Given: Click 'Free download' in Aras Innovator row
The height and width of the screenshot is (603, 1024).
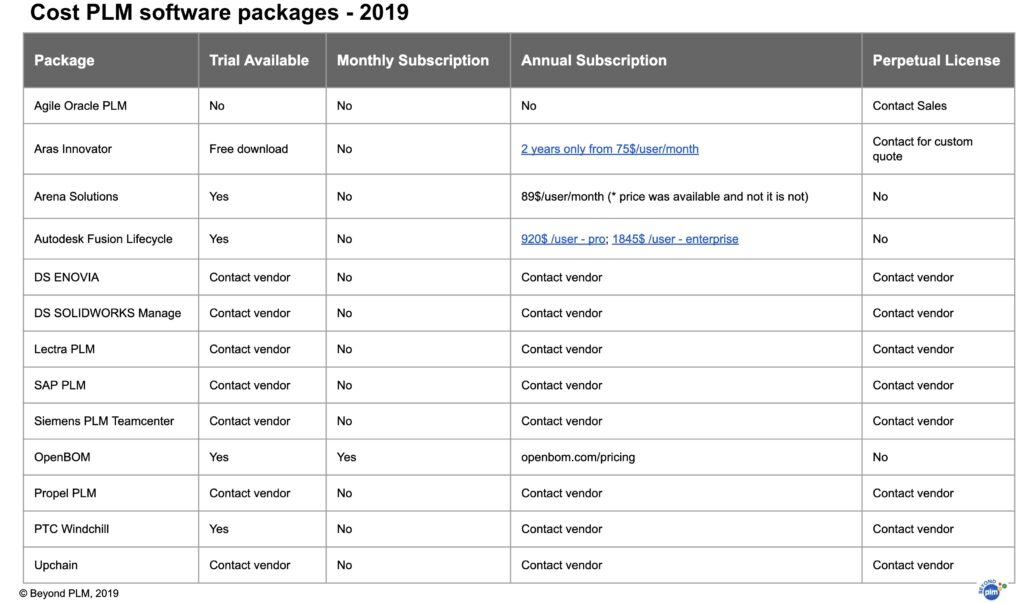Looking at the screenshot, I should (x=248, y=149).
